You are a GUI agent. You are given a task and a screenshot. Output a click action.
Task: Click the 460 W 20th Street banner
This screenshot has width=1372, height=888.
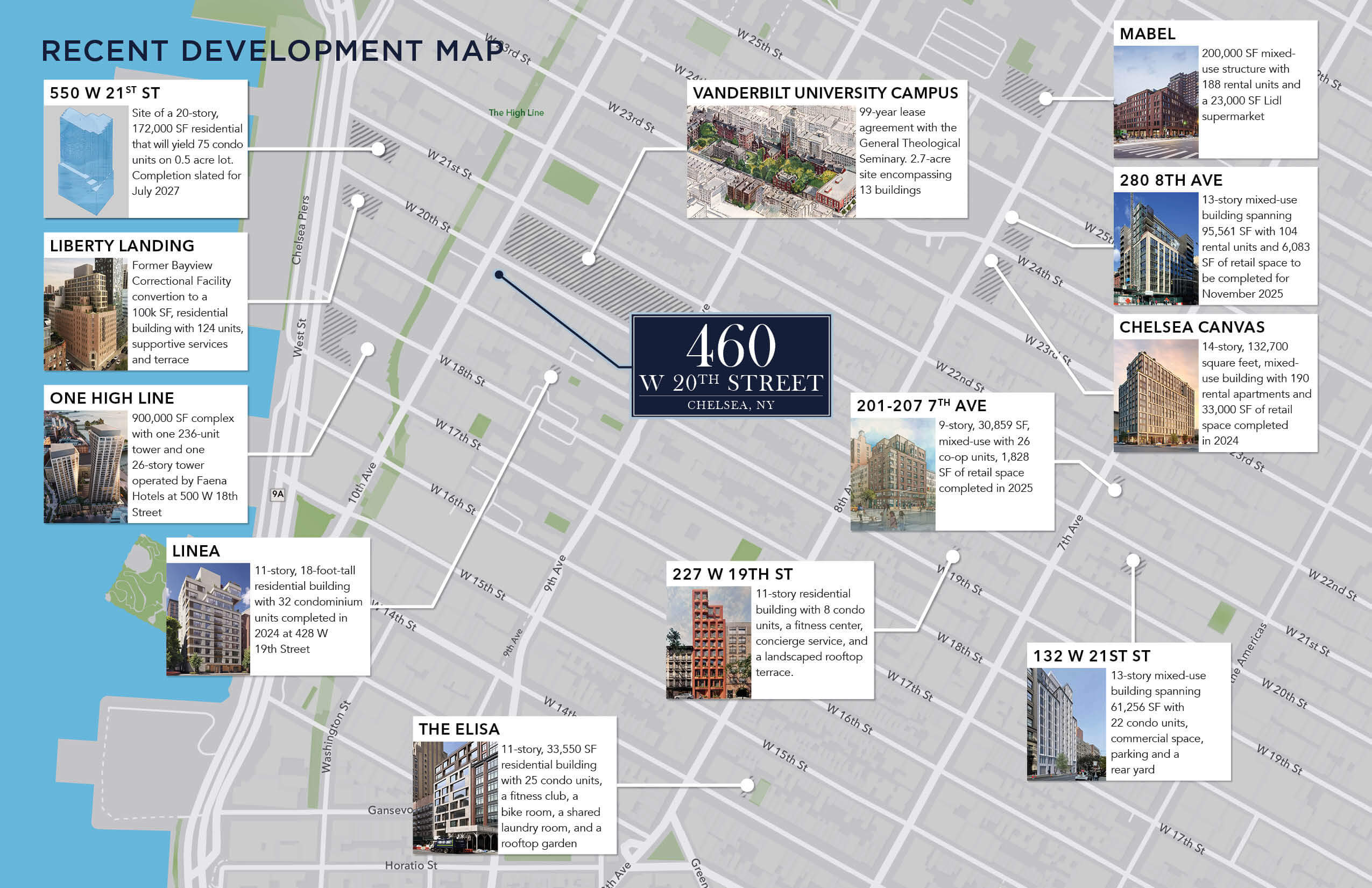(x=731, y=365)
